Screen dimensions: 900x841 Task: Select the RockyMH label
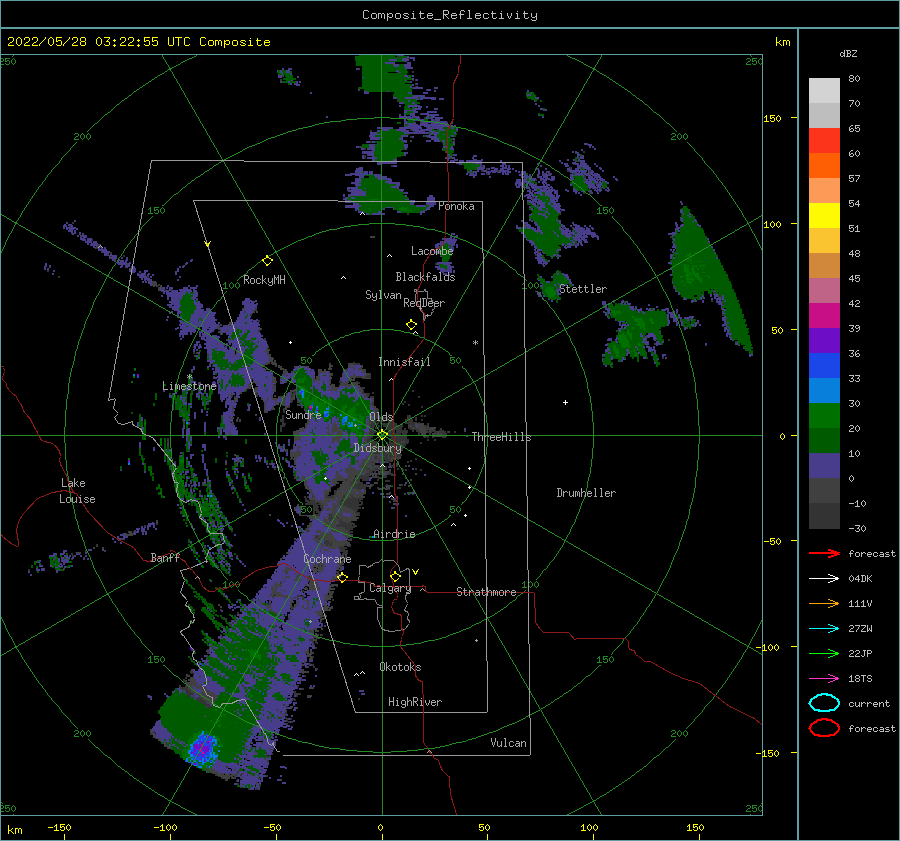(265, 280)
